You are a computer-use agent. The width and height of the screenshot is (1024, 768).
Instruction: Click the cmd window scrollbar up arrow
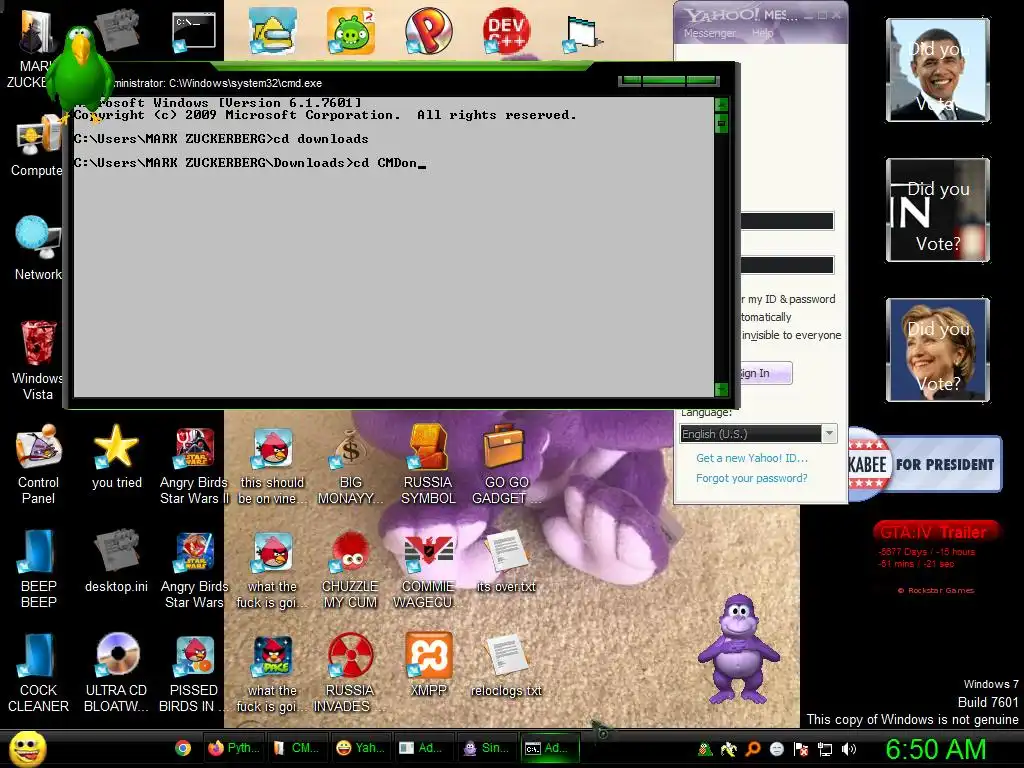pyautogui.click(x=722, y=104)
